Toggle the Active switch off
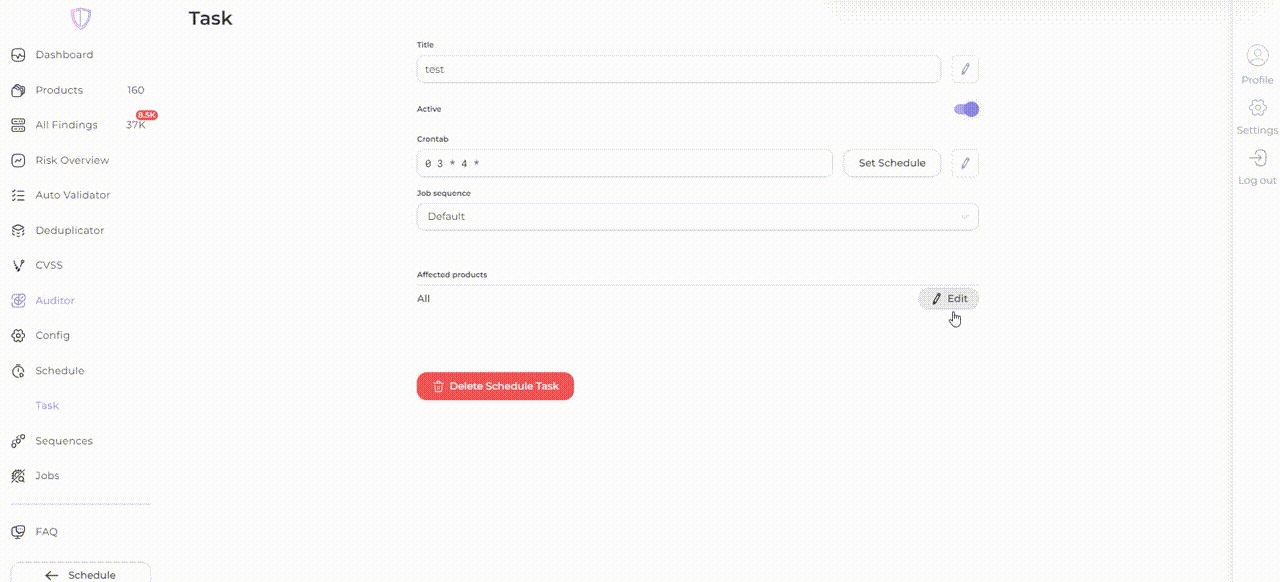This screenshot has height=582, width=1280. point(966,109)
